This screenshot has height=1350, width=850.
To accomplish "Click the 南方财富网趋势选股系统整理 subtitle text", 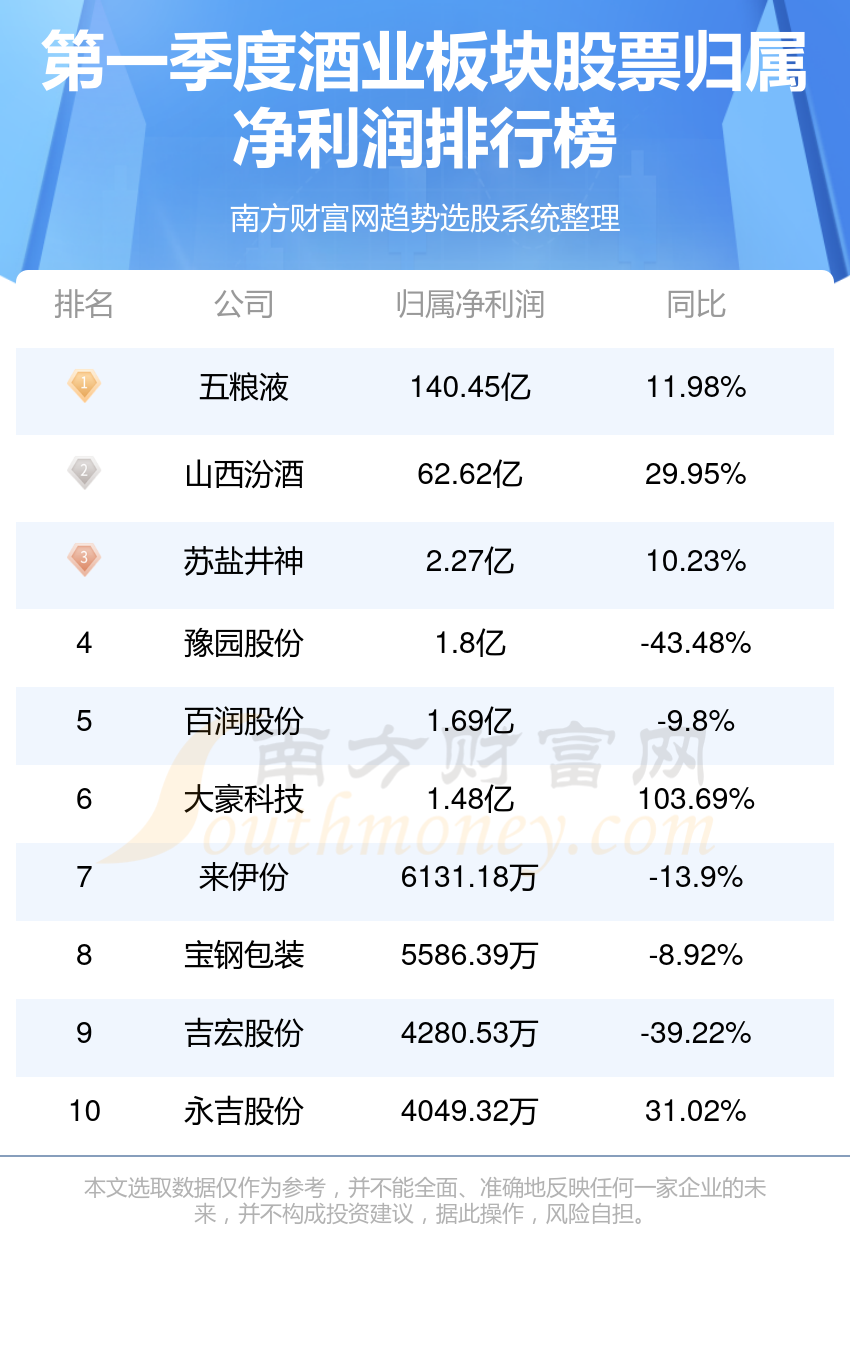I will [x=425, y=217].
